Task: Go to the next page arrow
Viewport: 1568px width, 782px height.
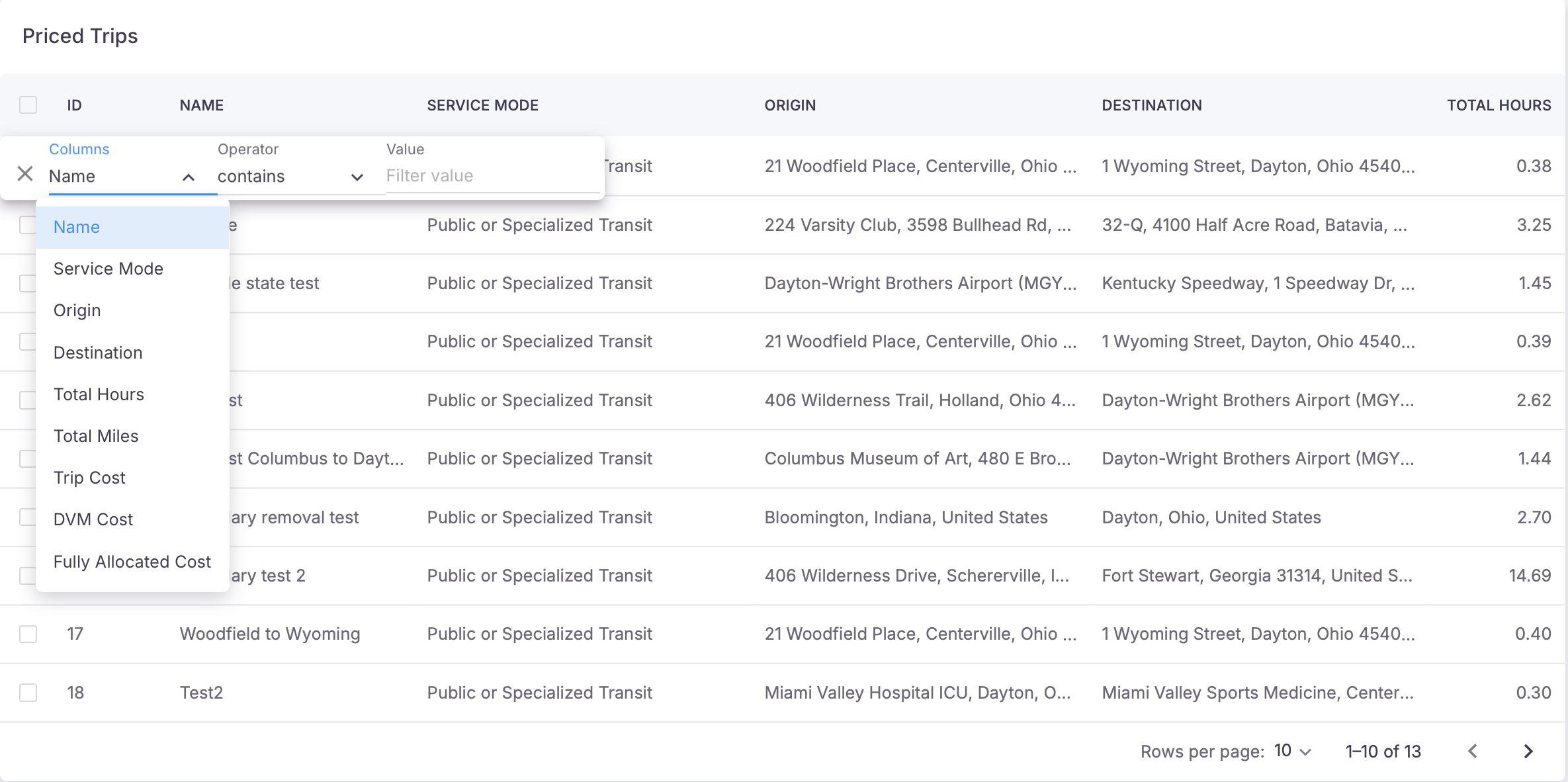Action: tap(1528, 751)
